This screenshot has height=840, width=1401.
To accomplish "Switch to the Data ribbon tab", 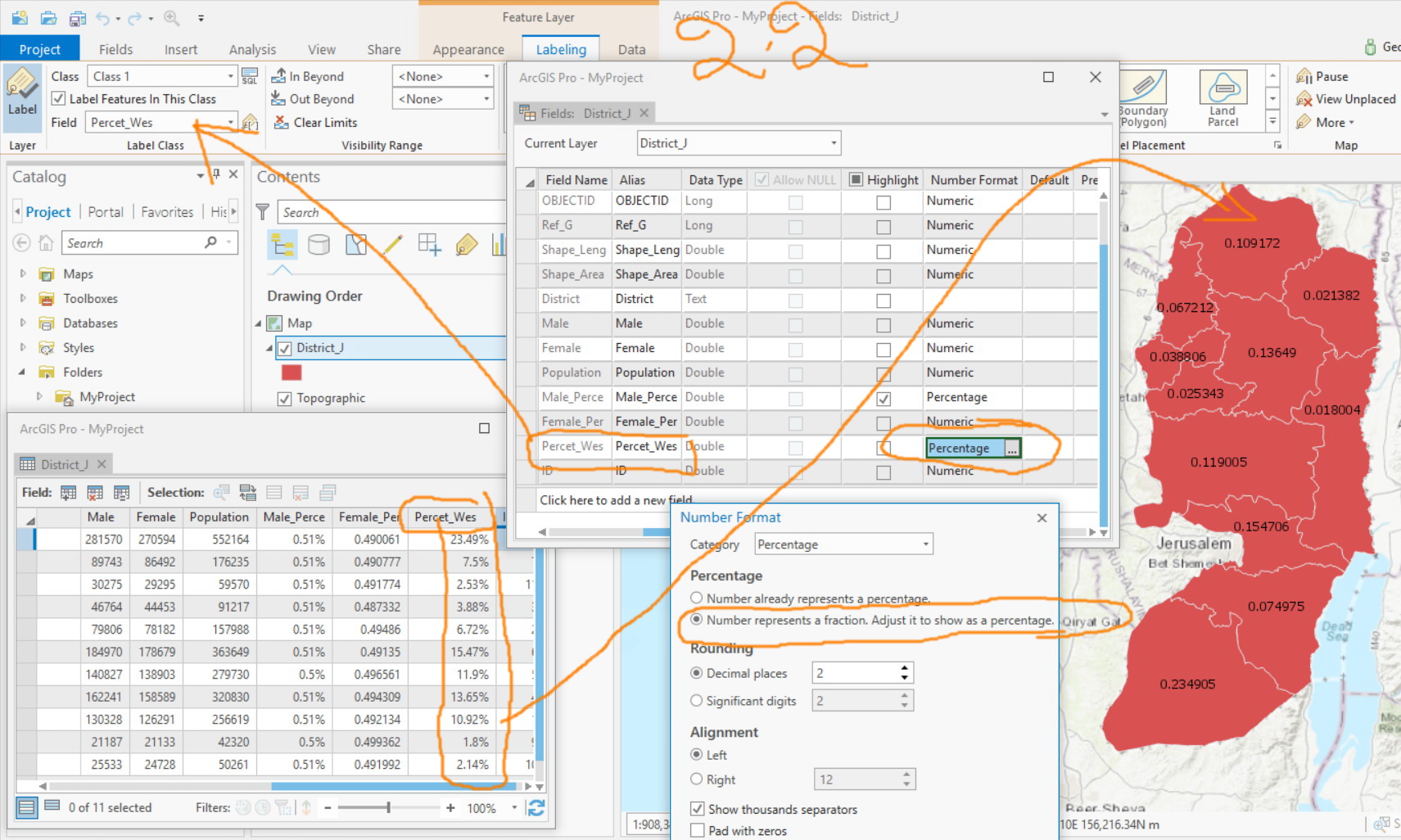I will [631, 49].
